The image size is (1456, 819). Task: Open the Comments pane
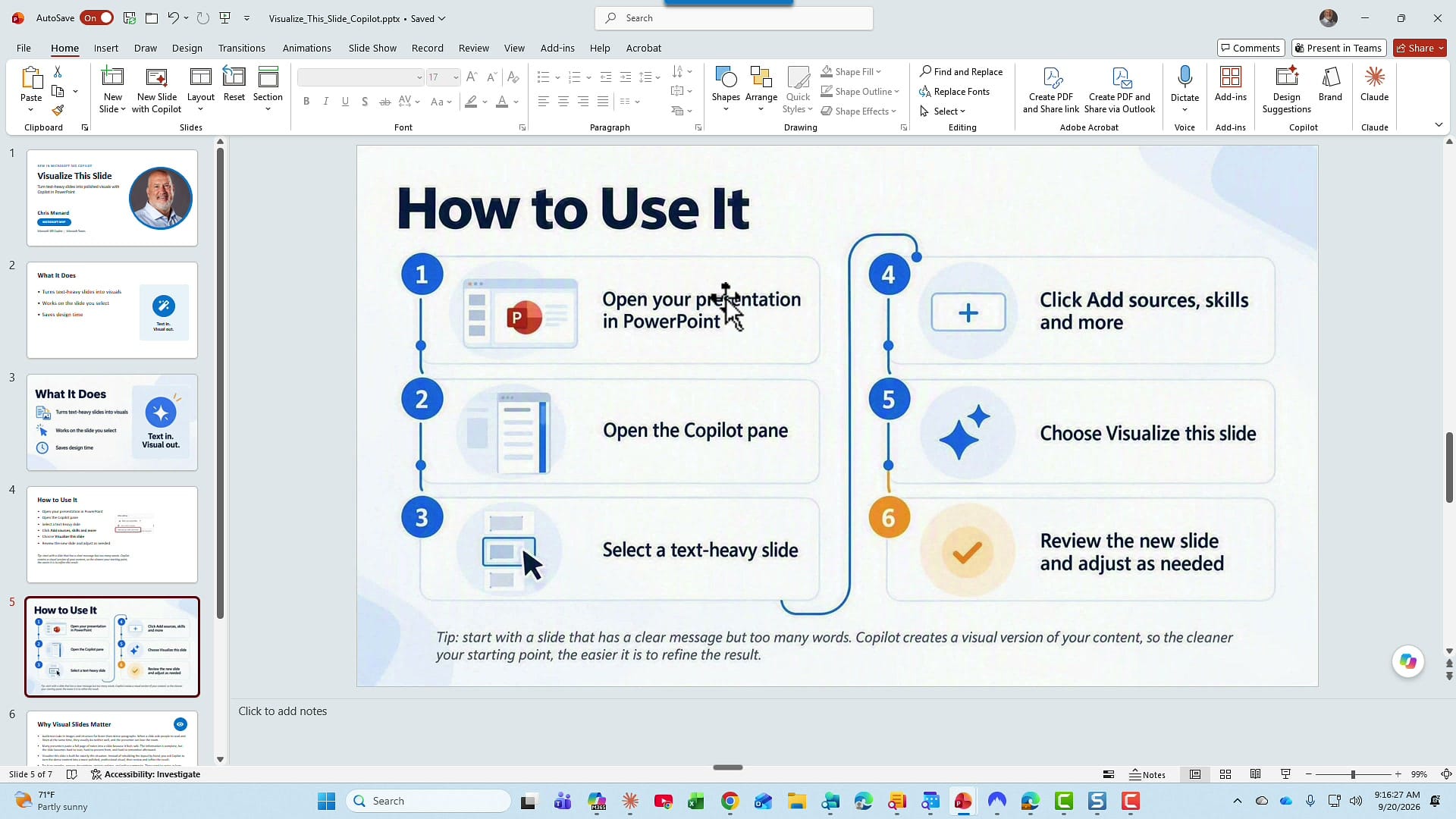(1250, 48)
